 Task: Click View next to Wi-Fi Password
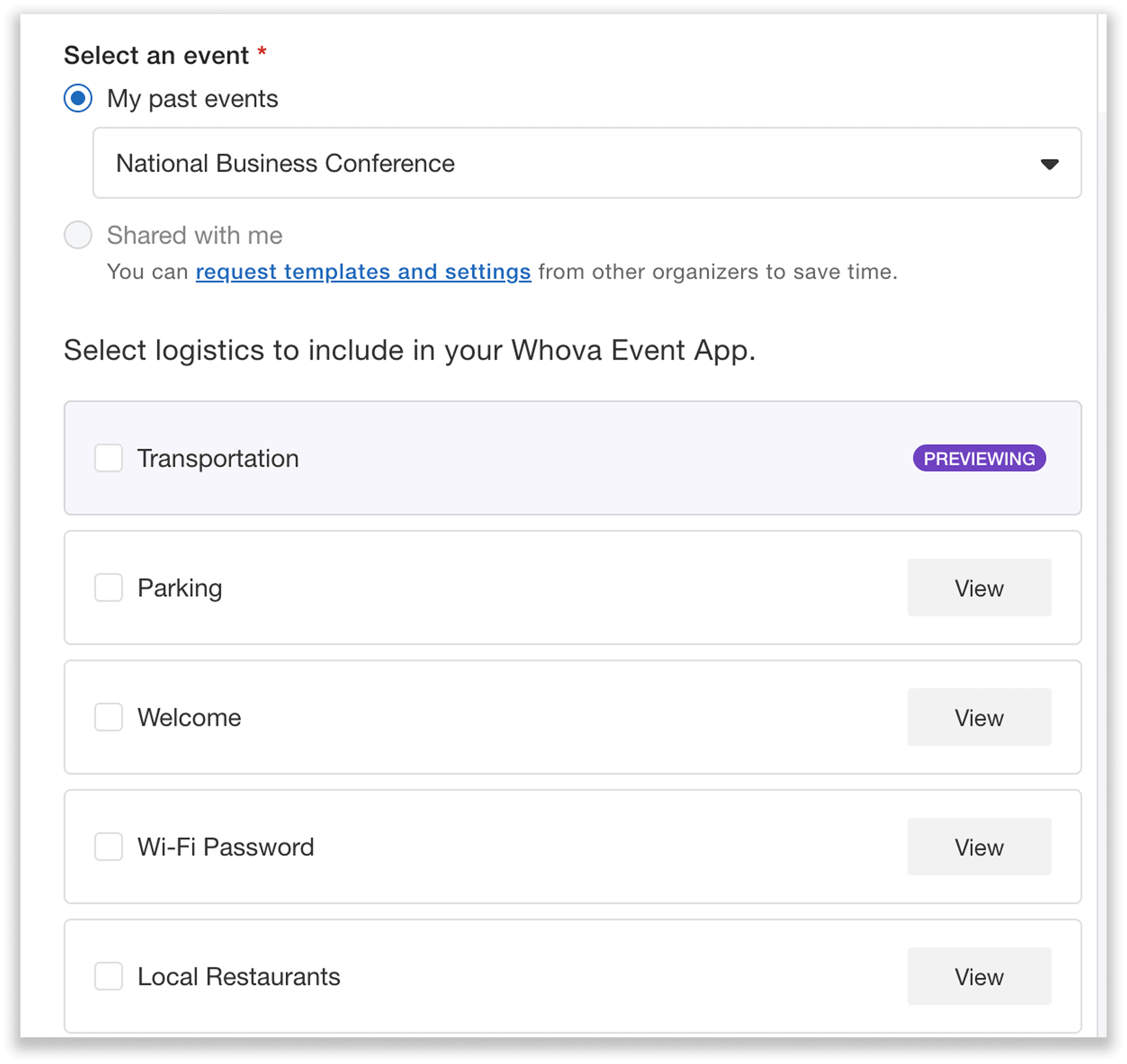979,847
